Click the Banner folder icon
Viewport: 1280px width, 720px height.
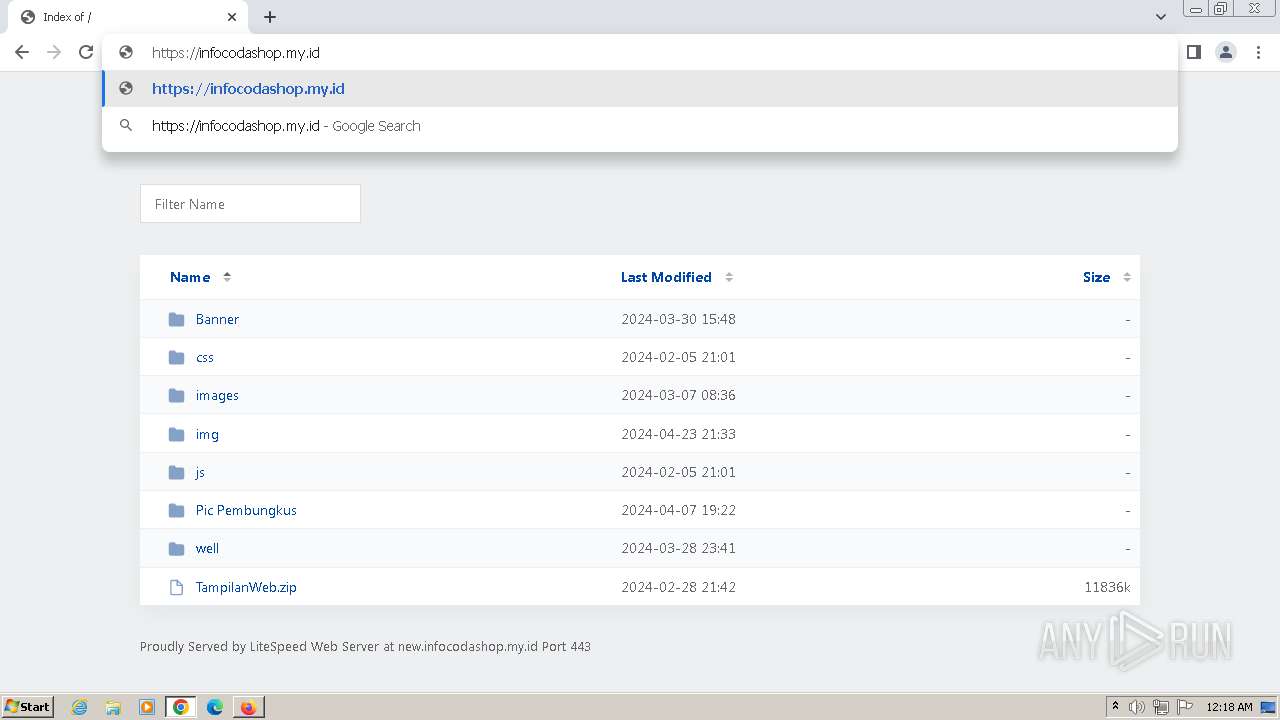click(177, 319)
